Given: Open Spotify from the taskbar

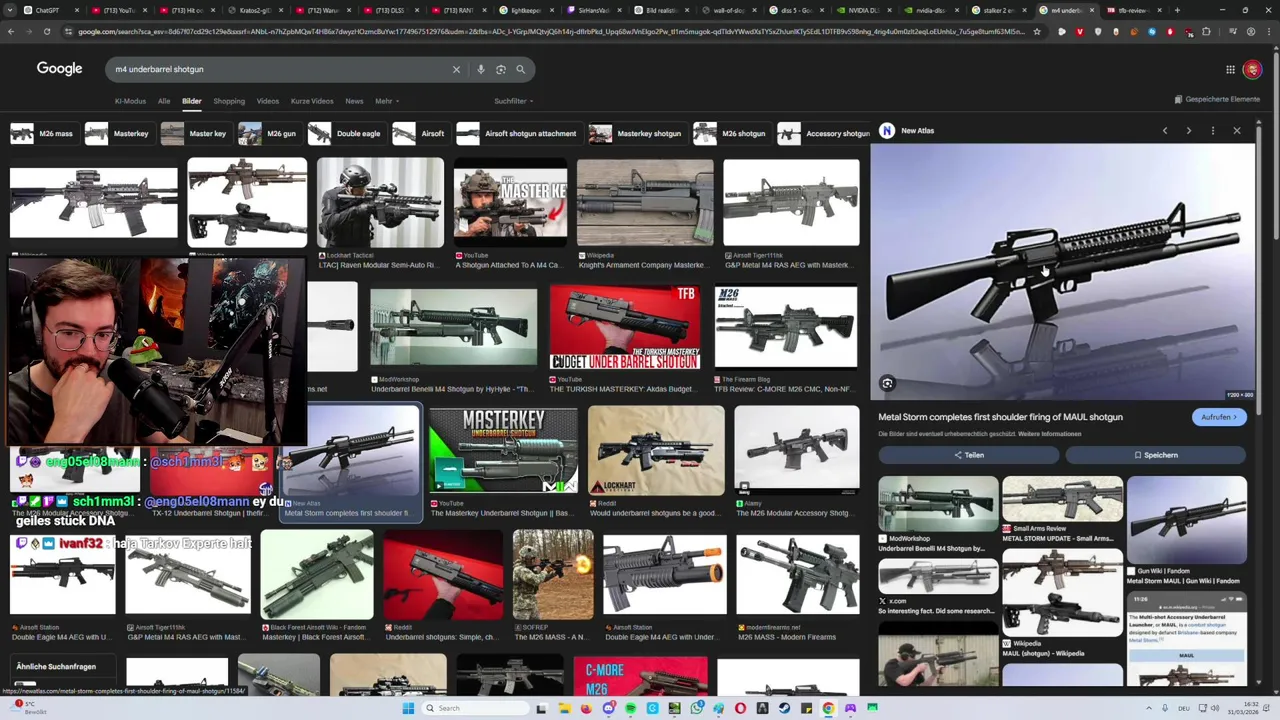Looking at the screenshot, I should 630,708.
